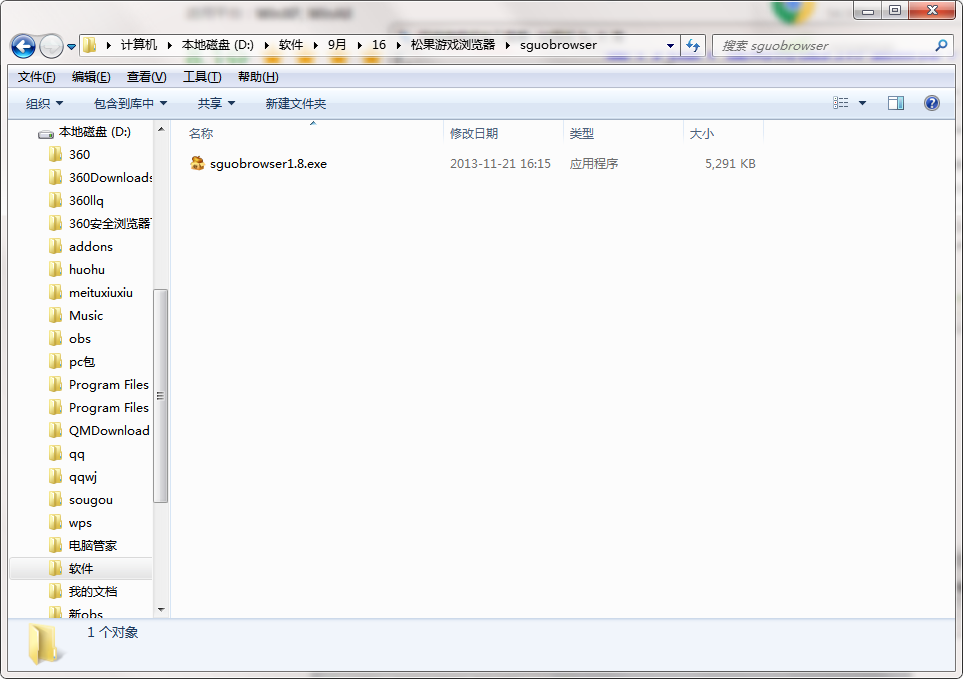
Task: Open the qqwj folder in the tree
Action: coord(83,477)
